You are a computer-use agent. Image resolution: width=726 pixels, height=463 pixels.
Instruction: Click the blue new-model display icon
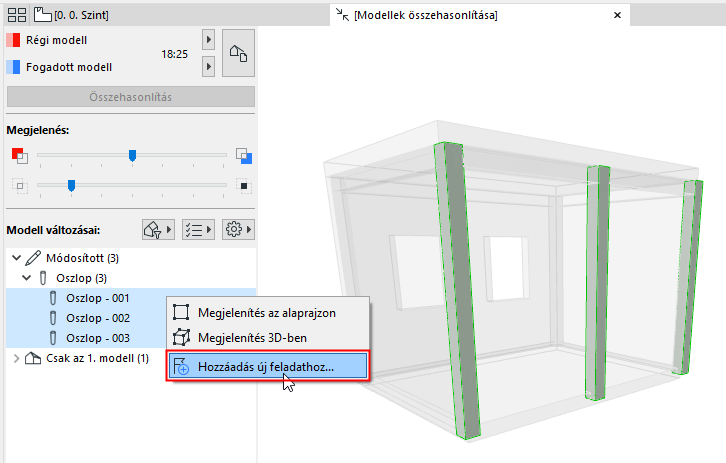pos(244,156)
